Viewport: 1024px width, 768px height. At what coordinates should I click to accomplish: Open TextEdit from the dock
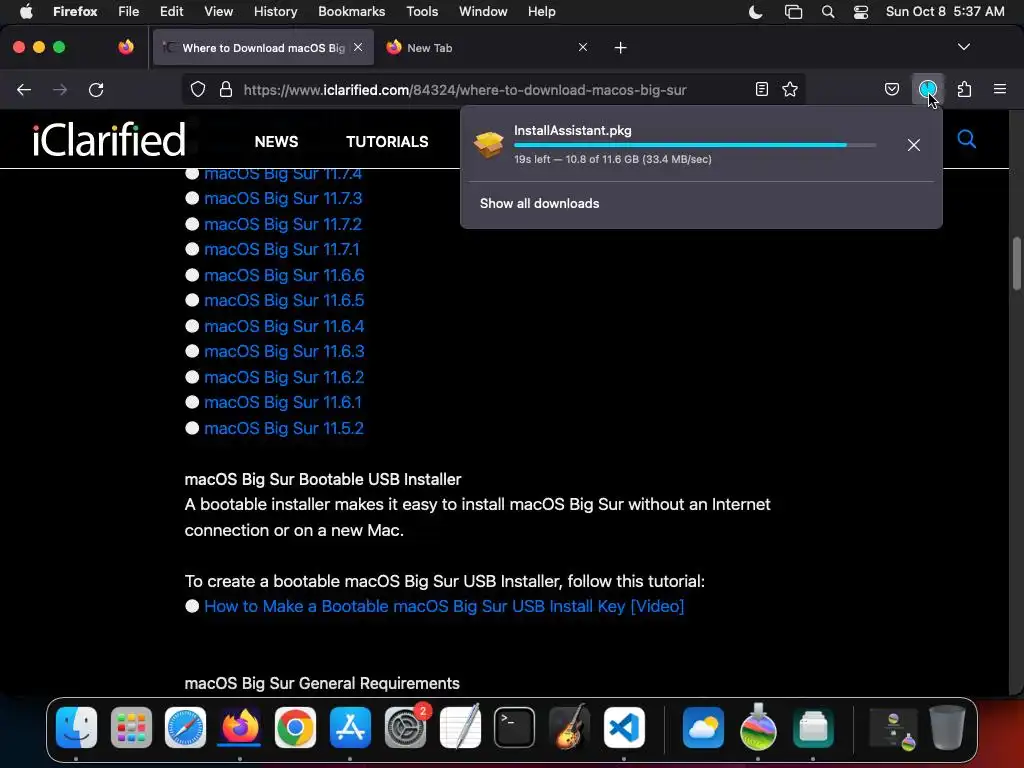[x=460, y=727]
